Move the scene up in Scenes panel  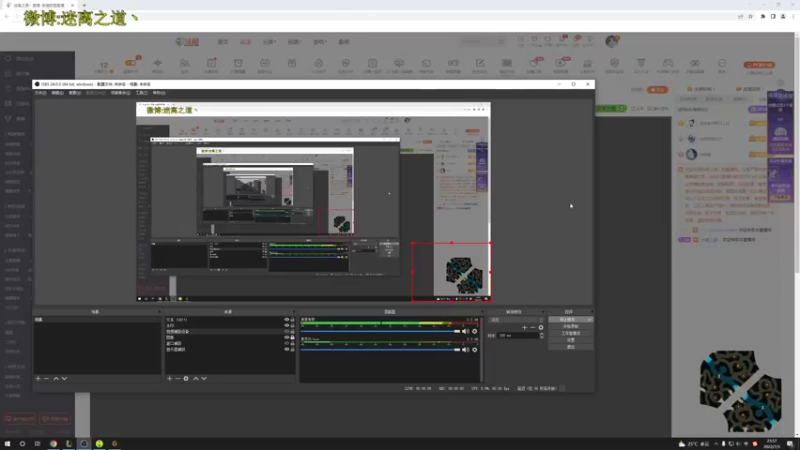coord(56,379)
